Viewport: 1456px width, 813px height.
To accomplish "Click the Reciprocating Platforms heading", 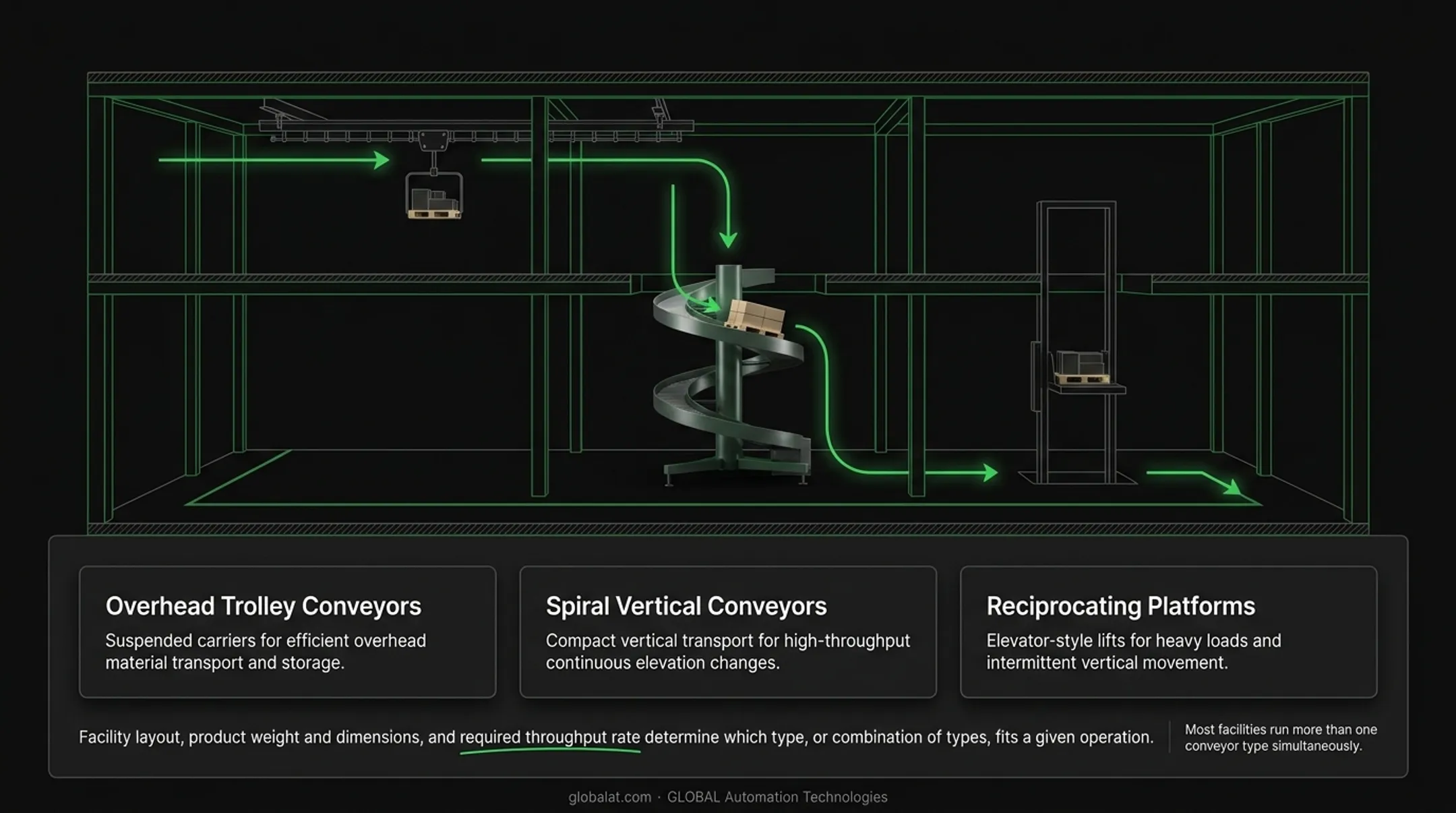I will click(1120, 606).
